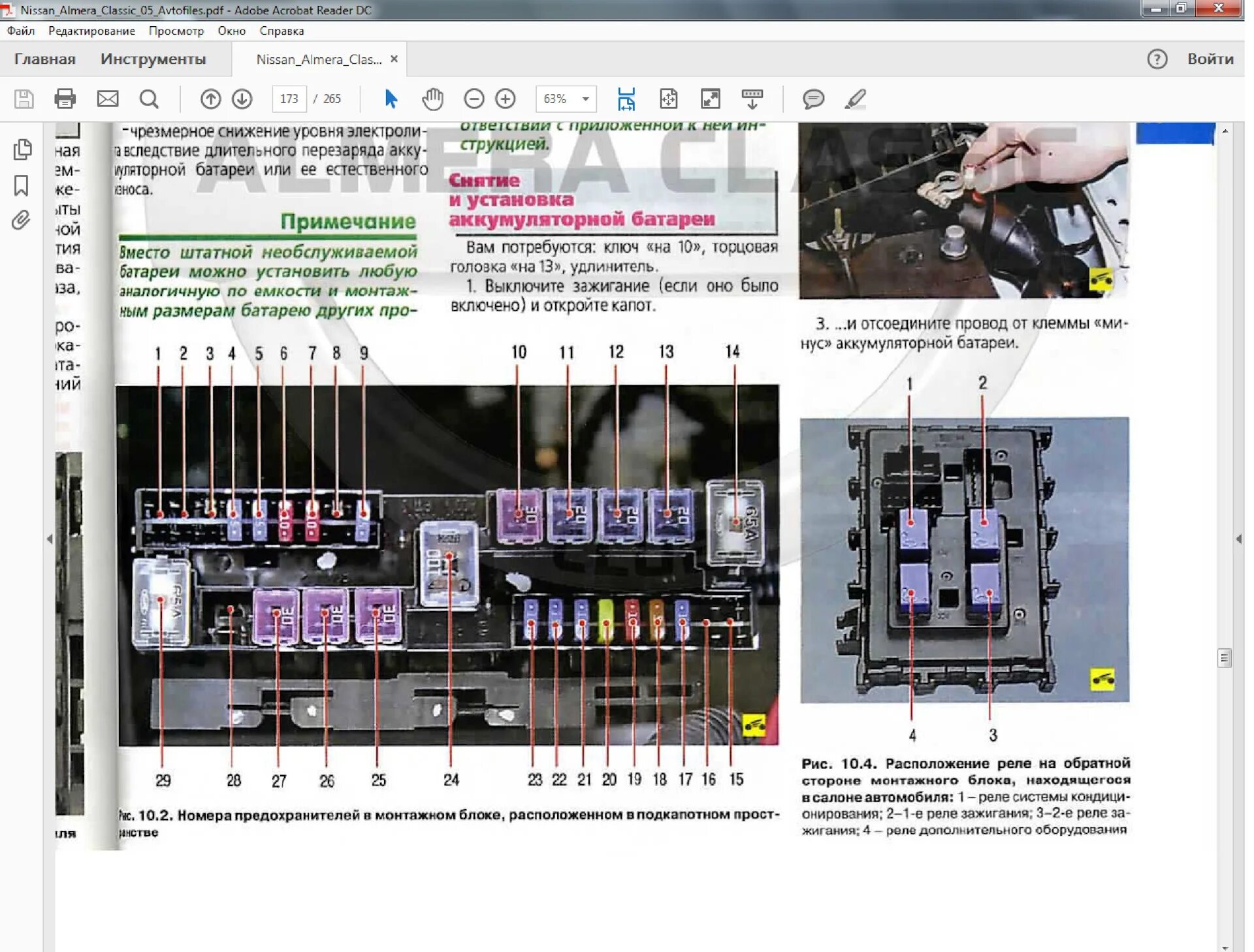Enable fit width scrolling mode
The width and height of the screenshot is (1254, 952).
click(626, 99)
